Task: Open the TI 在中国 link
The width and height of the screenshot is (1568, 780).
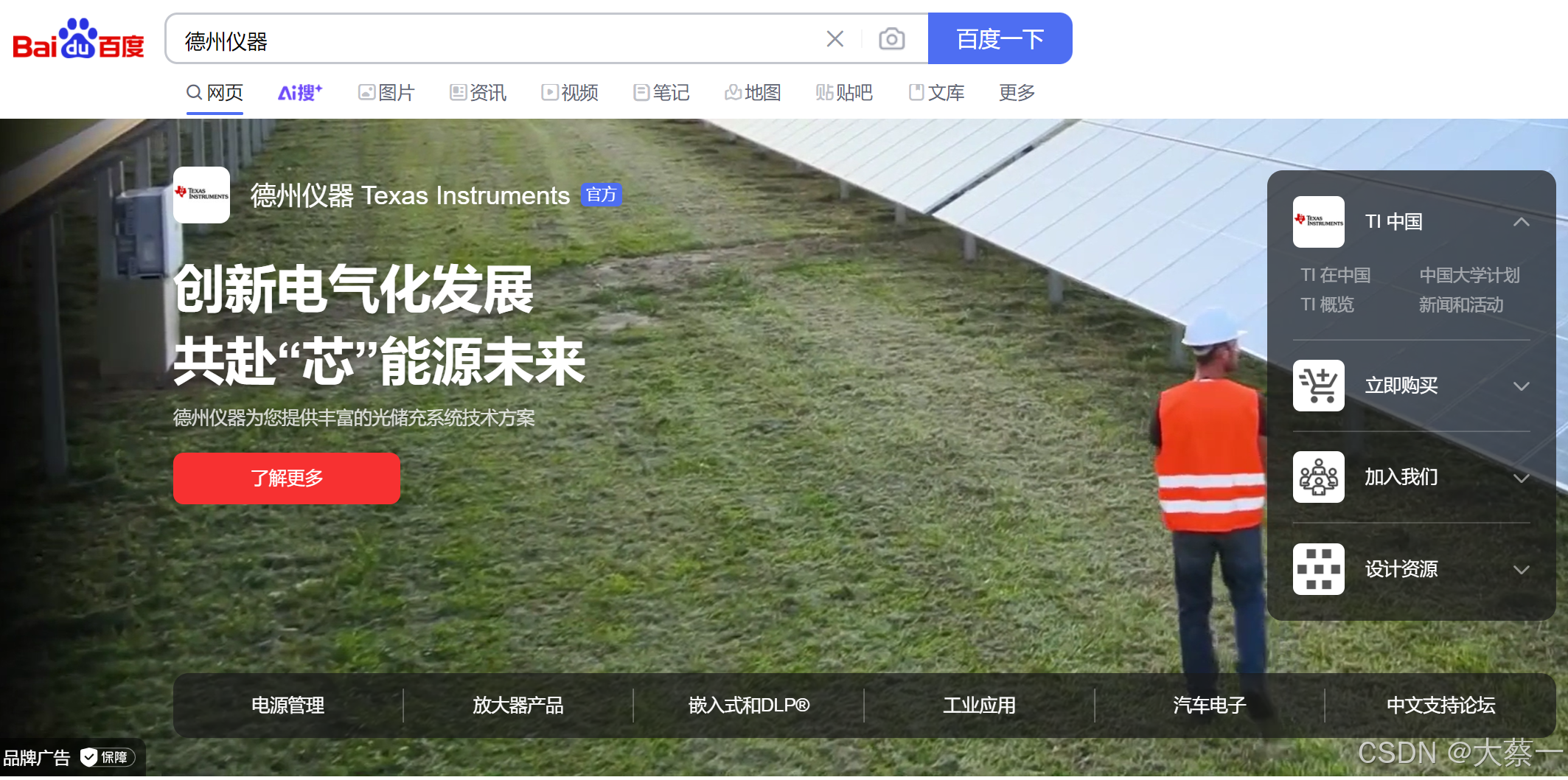Action: click(x=1336, y=275)
